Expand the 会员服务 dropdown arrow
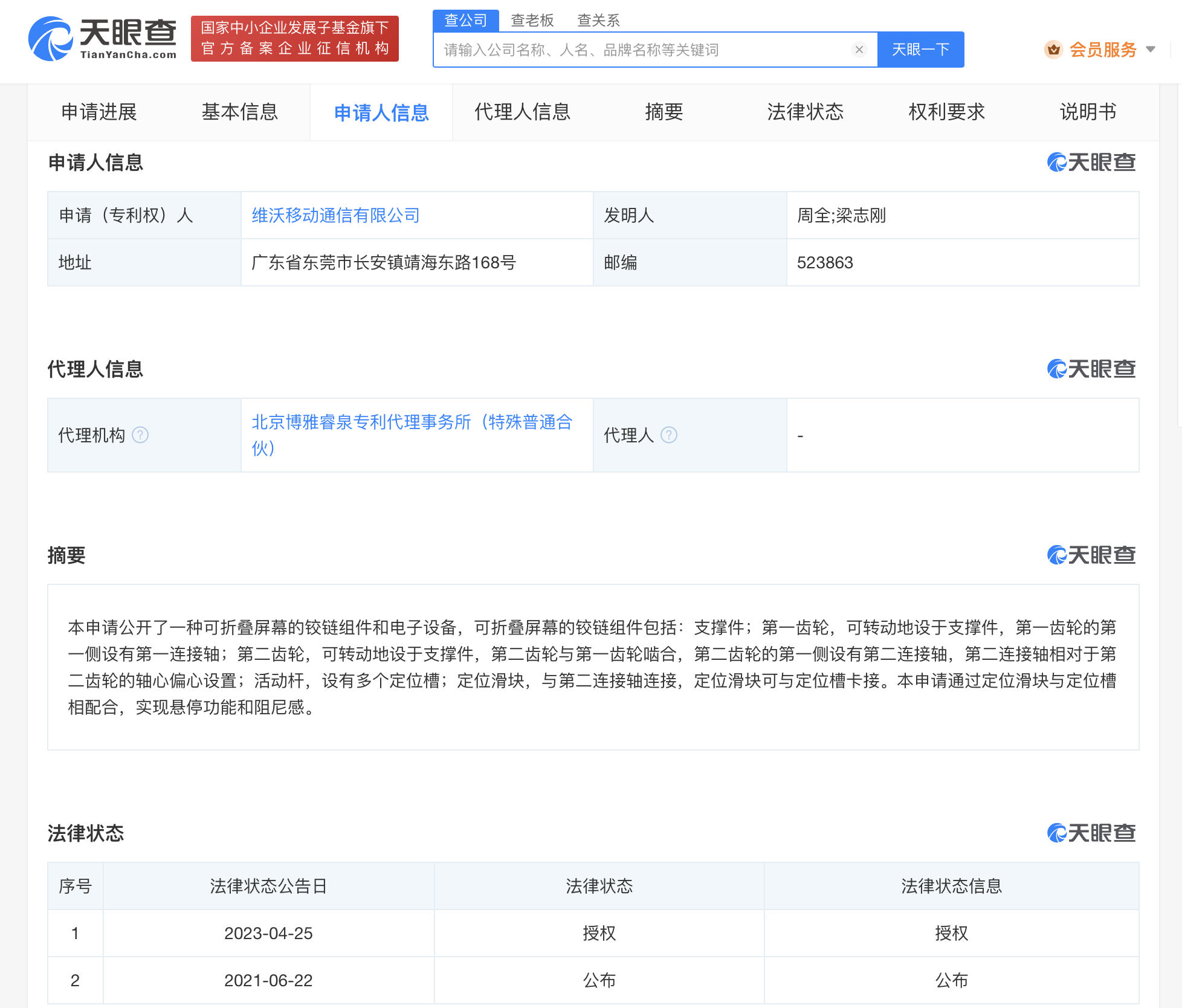 1151,50
